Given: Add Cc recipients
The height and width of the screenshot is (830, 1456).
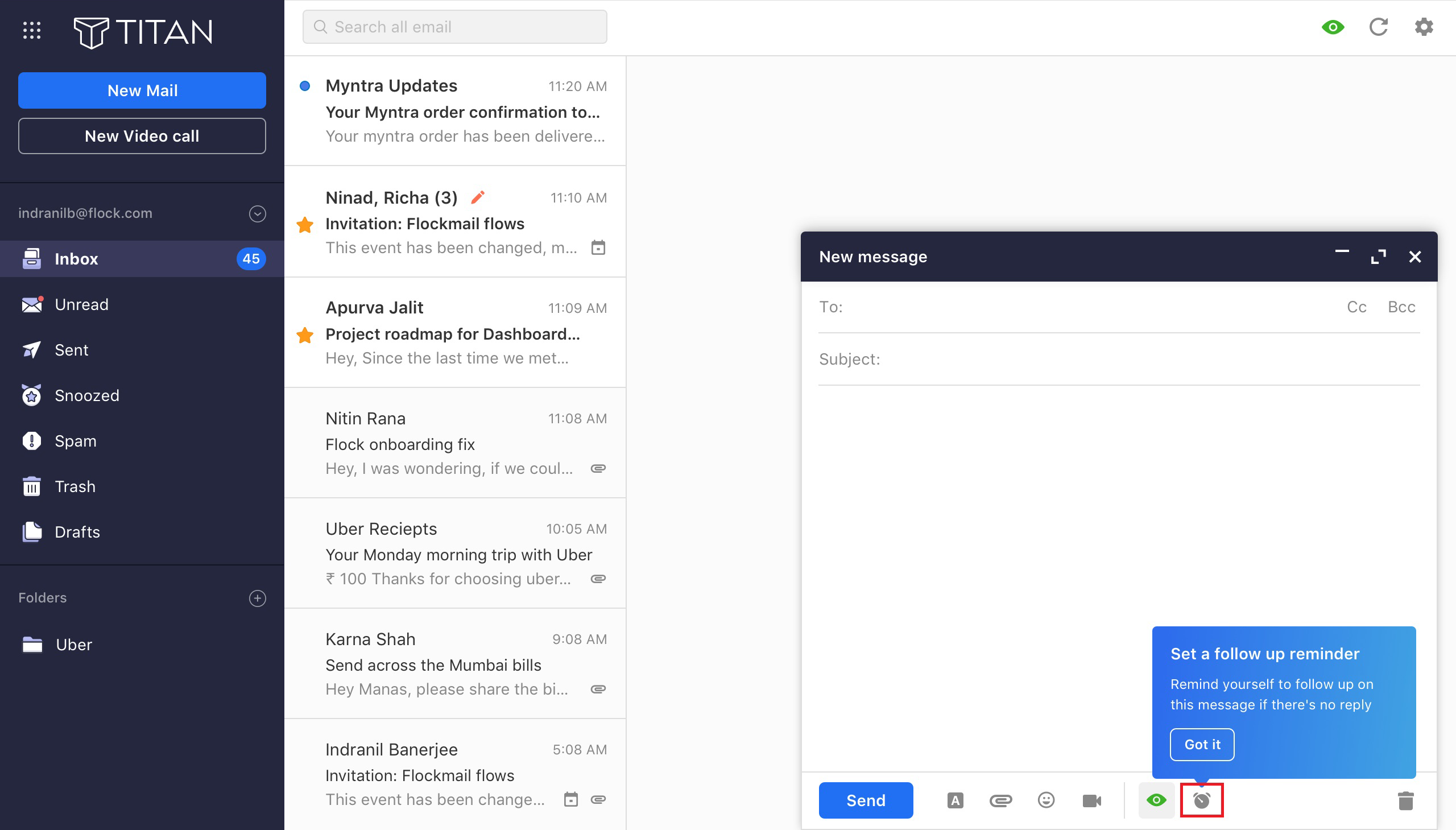Looking at the screenshot, I should coord(1356,307).
